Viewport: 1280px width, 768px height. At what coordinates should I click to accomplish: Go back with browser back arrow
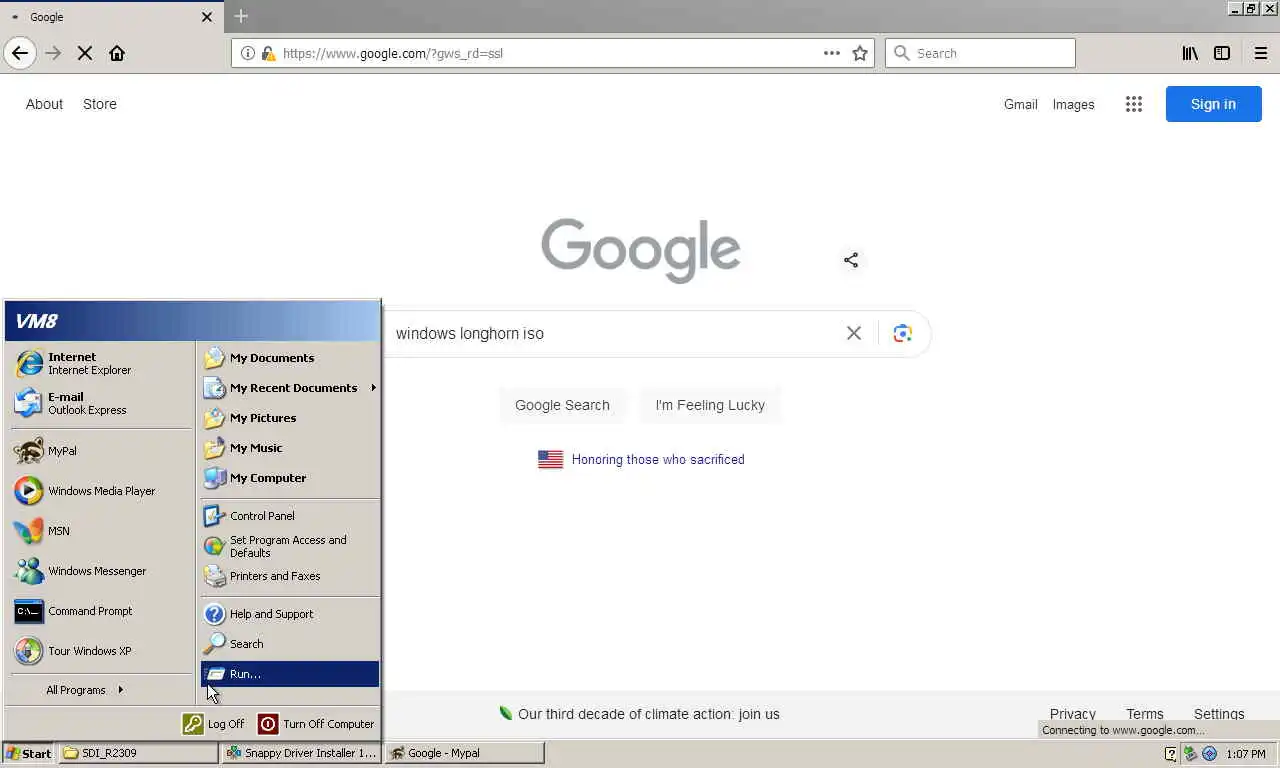click(x=20, y=53)
